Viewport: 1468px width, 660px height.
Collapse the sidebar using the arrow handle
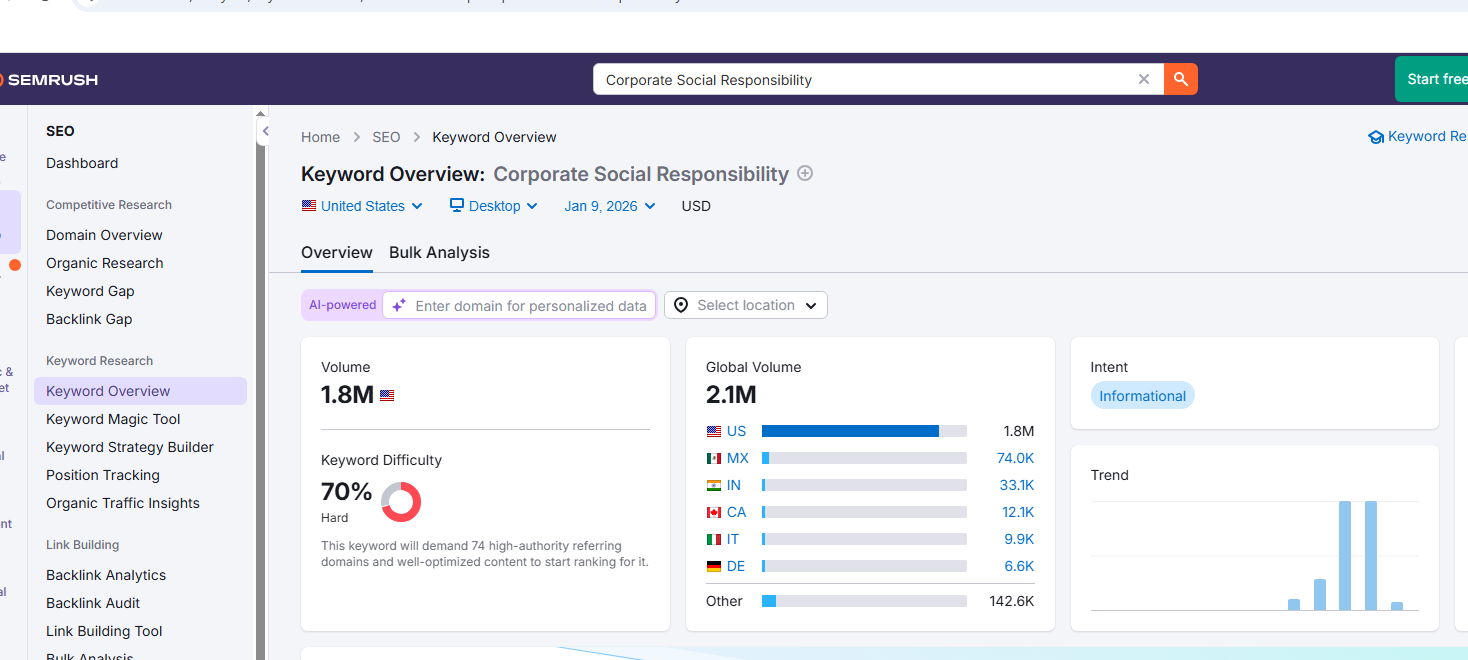265,131
